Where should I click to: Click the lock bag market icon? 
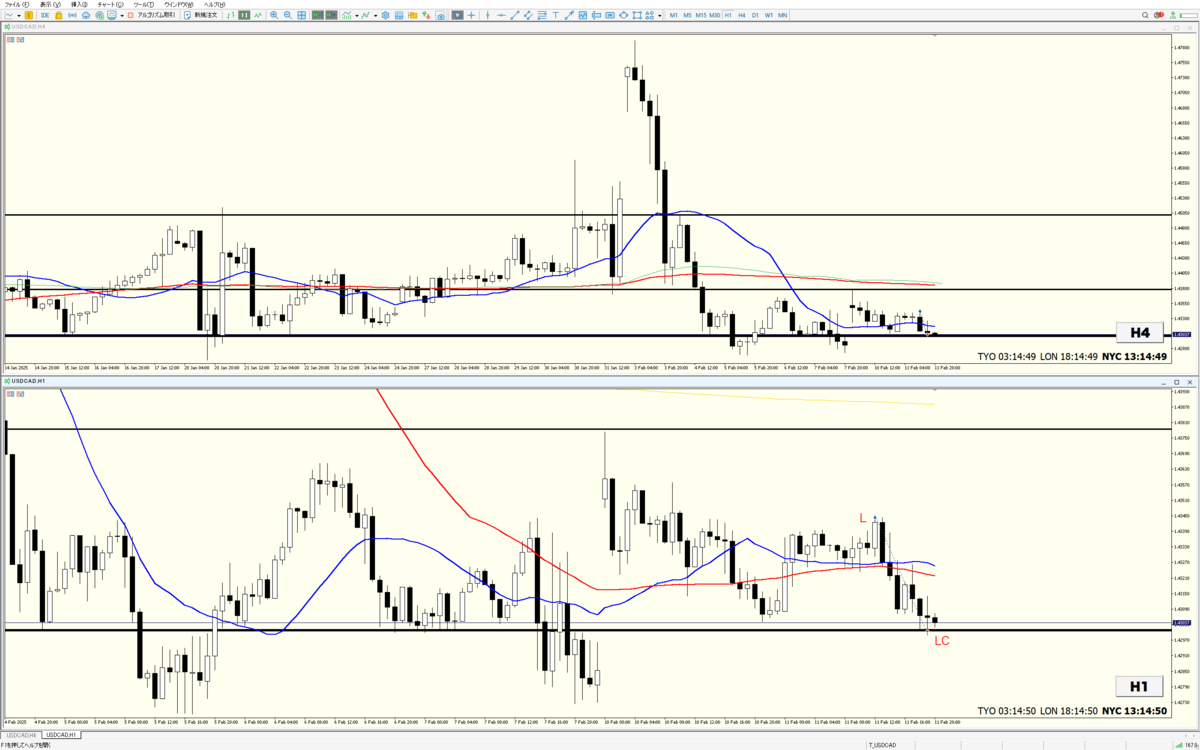click(59, 15)
